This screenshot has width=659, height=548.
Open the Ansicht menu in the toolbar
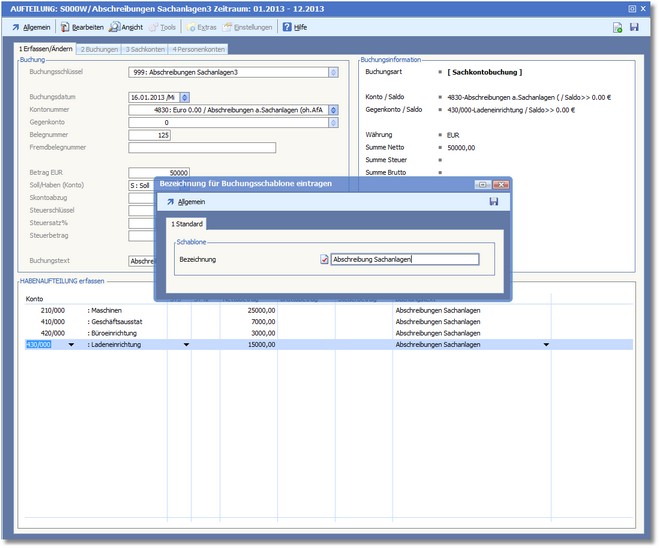(x=126, y=27)
